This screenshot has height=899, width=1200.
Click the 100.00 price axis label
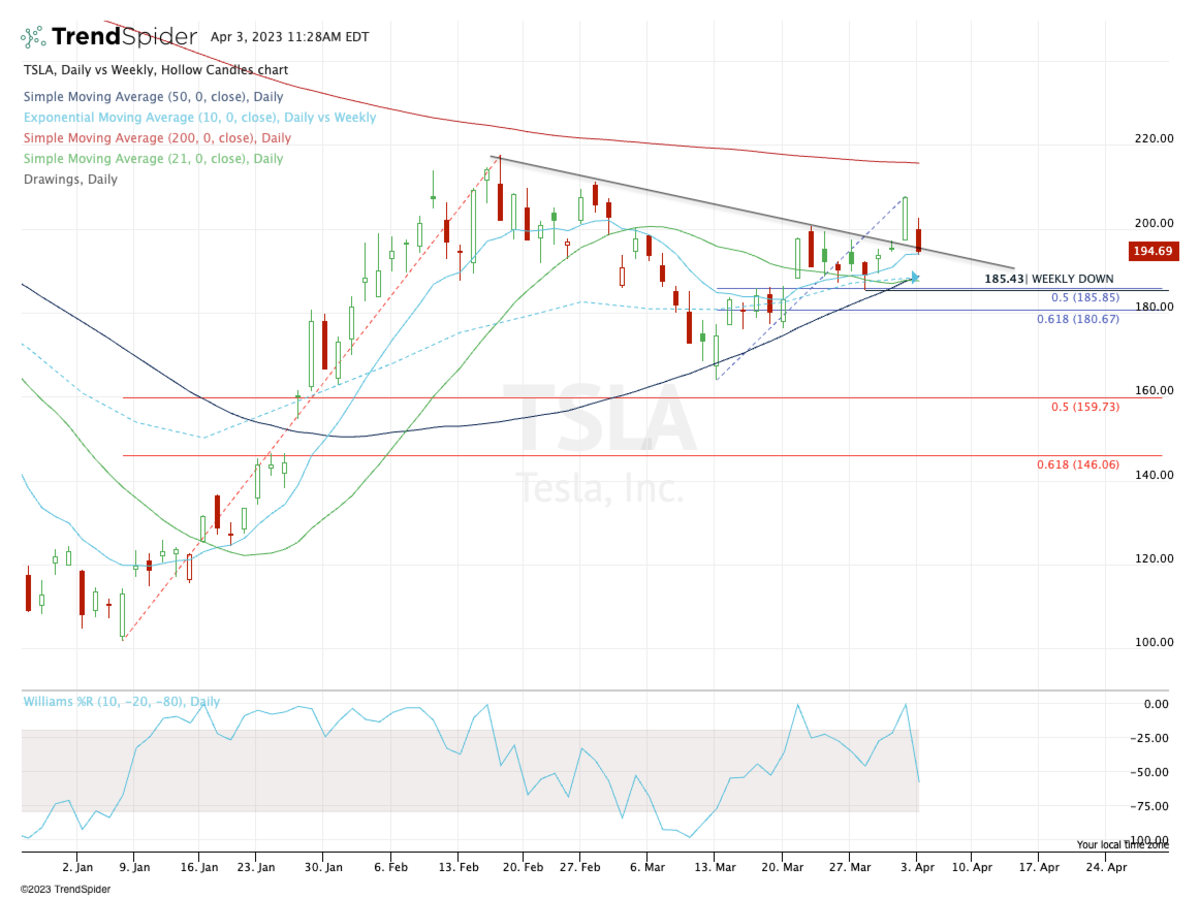(1153, 642)
